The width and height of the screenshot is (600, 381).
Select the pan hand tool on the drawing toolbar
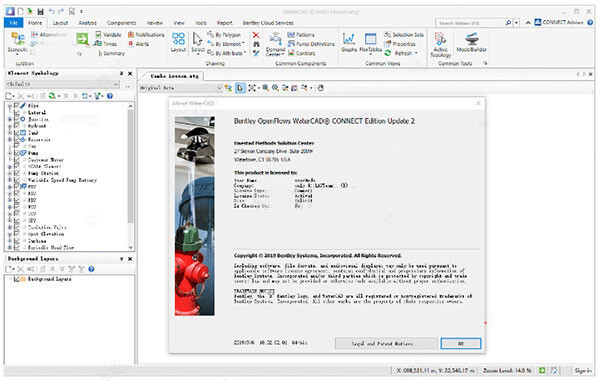[321, 88]
